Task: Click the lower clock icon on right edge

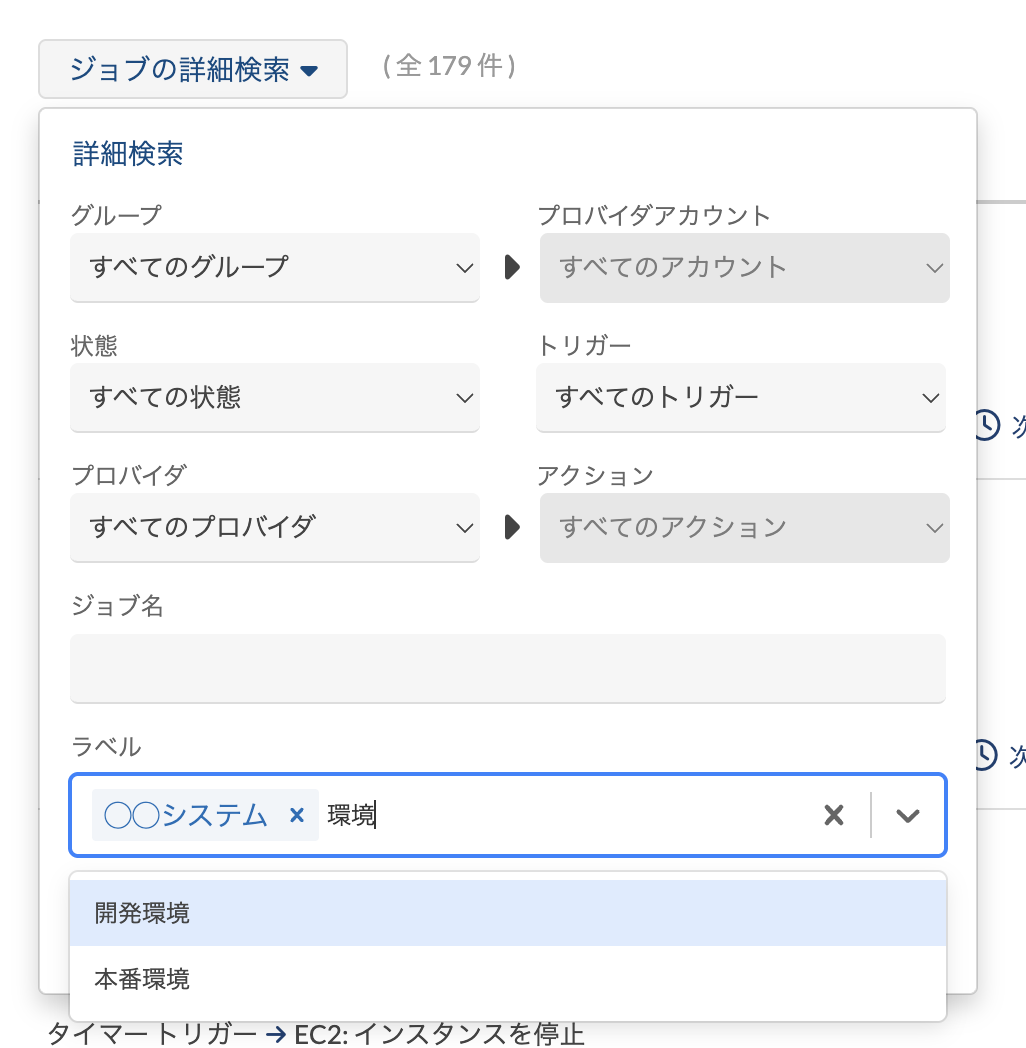Action: [986, 754]
